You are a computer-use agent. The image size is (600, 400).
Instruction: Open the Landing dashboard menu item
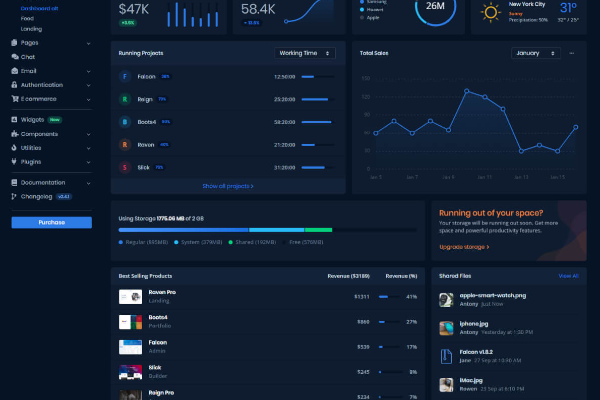pos(31,29)
